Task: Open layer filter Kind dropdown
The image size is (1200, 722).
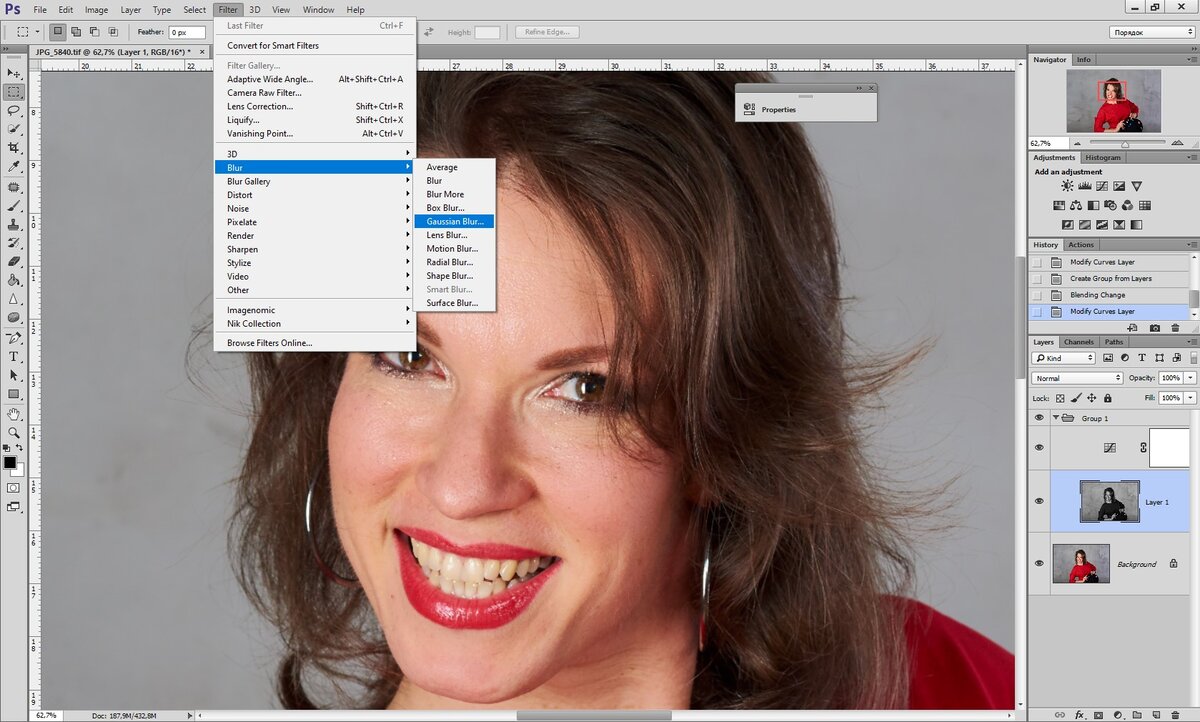Action: pos(1063,358)
